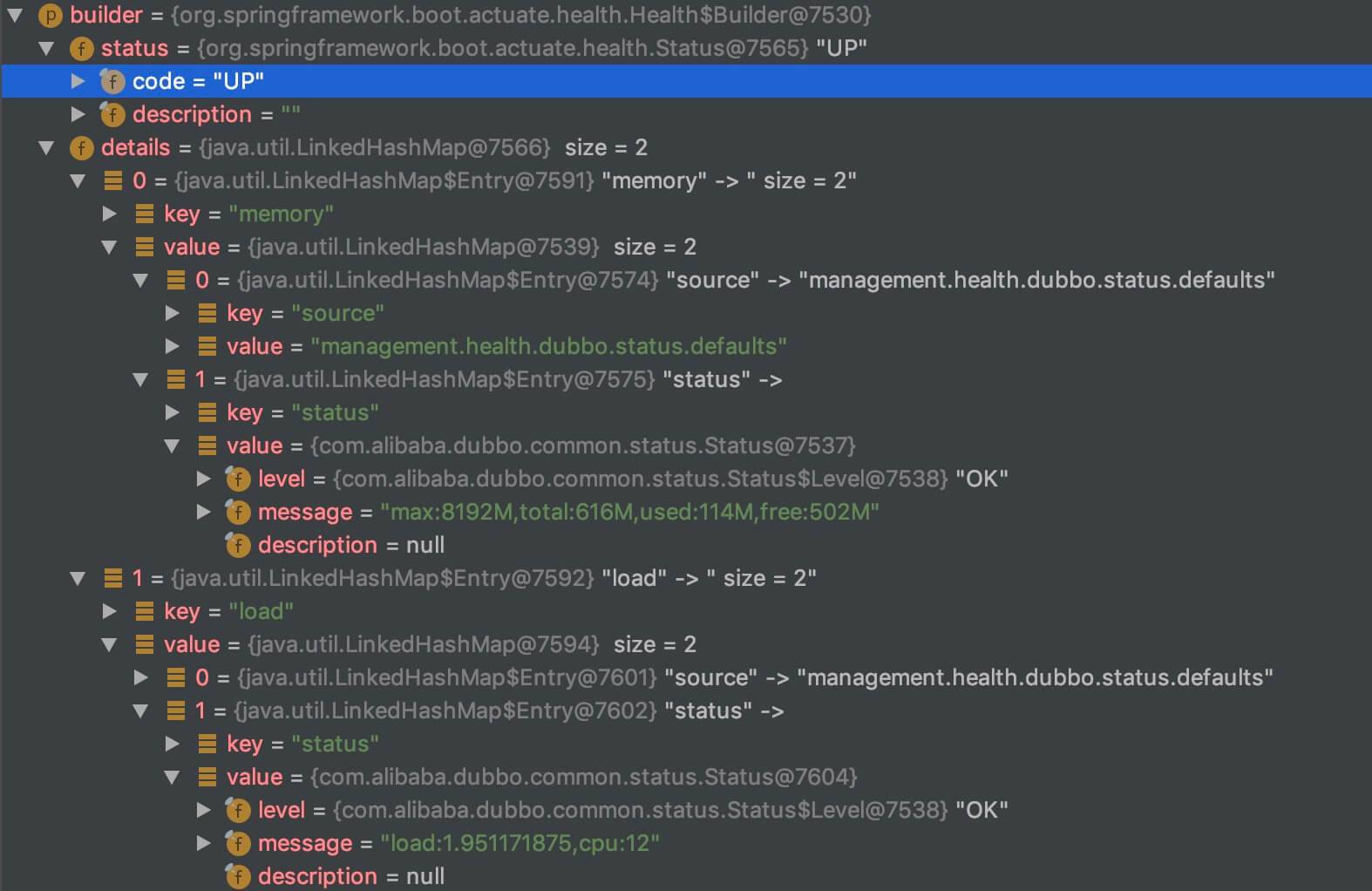Click the field icon of the memory message

point(238,512)
